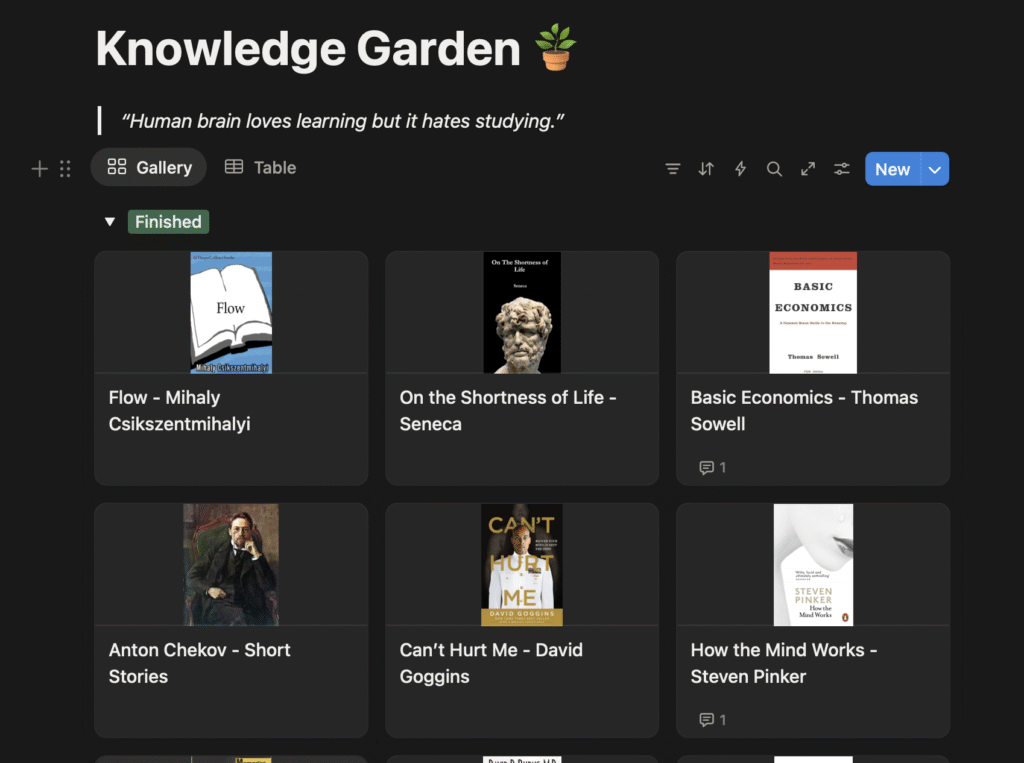Open Can't Hurt Me cover thumbnail

521,564
